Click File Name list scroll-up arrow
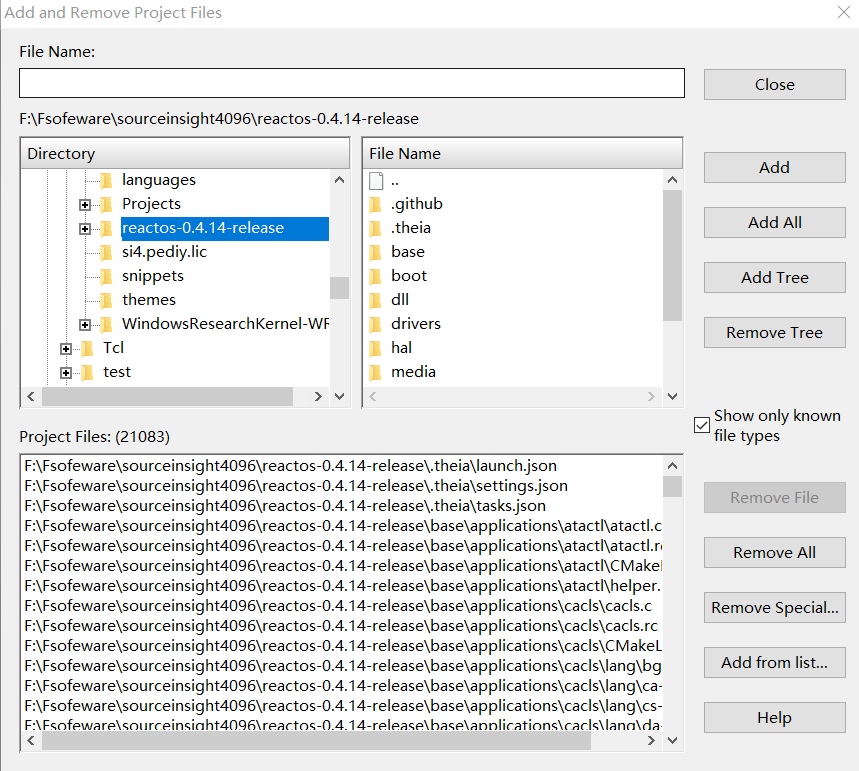The image size is (859, 771). (672, 180)
